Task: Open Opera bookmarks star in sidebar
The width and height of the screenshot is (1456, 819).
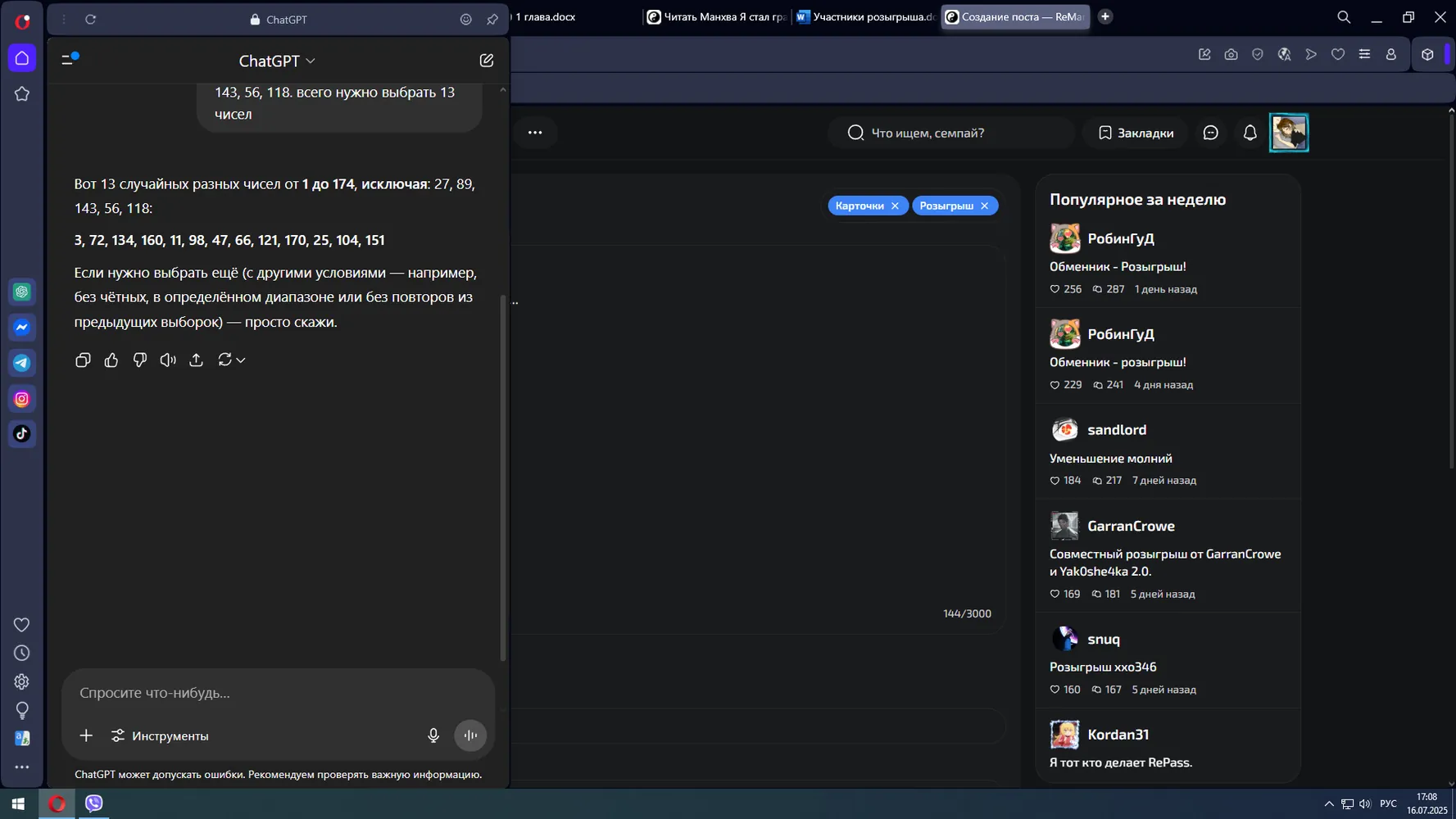Action: point(22,94)
